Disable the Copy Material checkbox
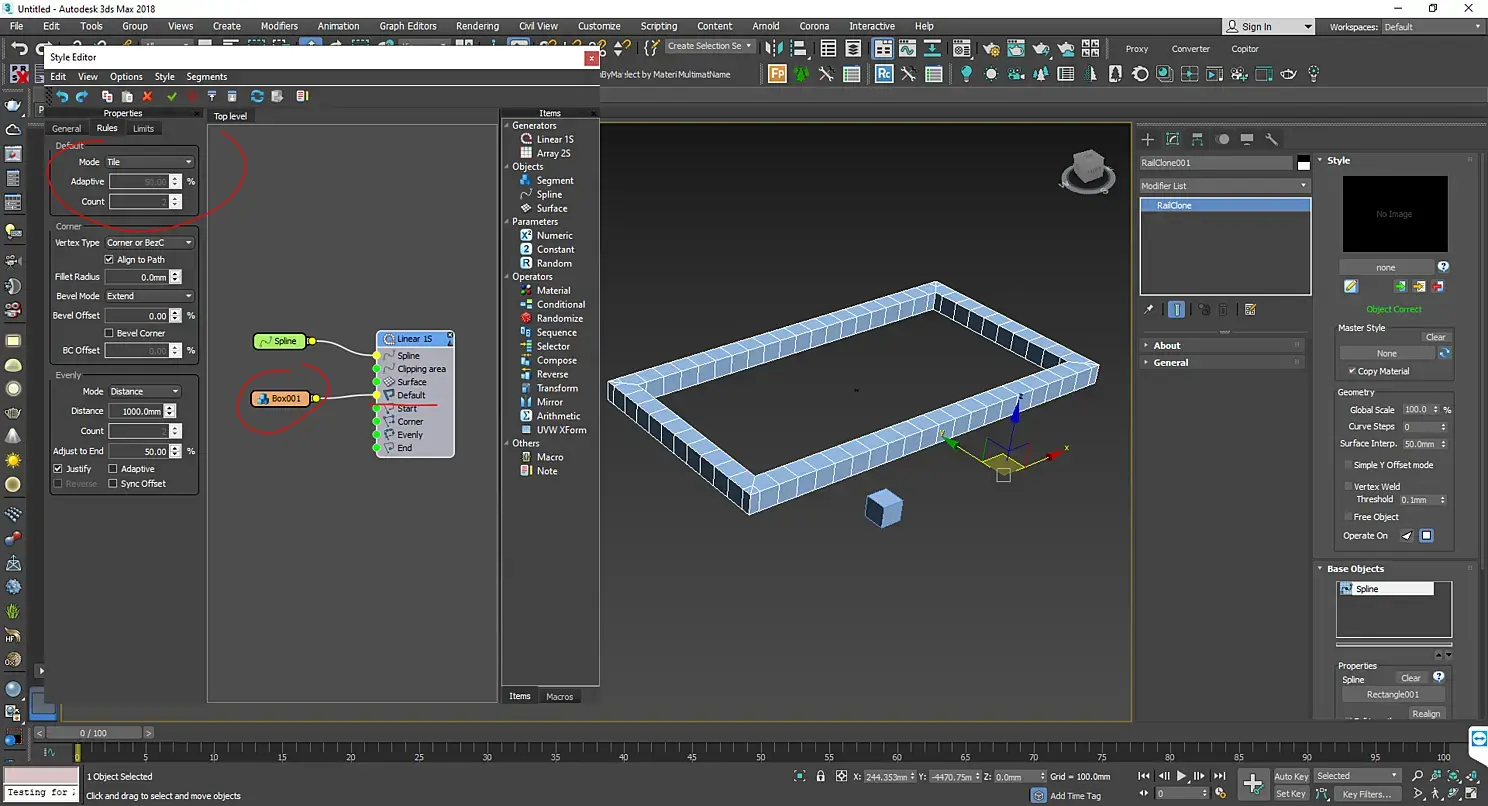The width and height of the screenshot is (1488, 806). pos(1353,371)
